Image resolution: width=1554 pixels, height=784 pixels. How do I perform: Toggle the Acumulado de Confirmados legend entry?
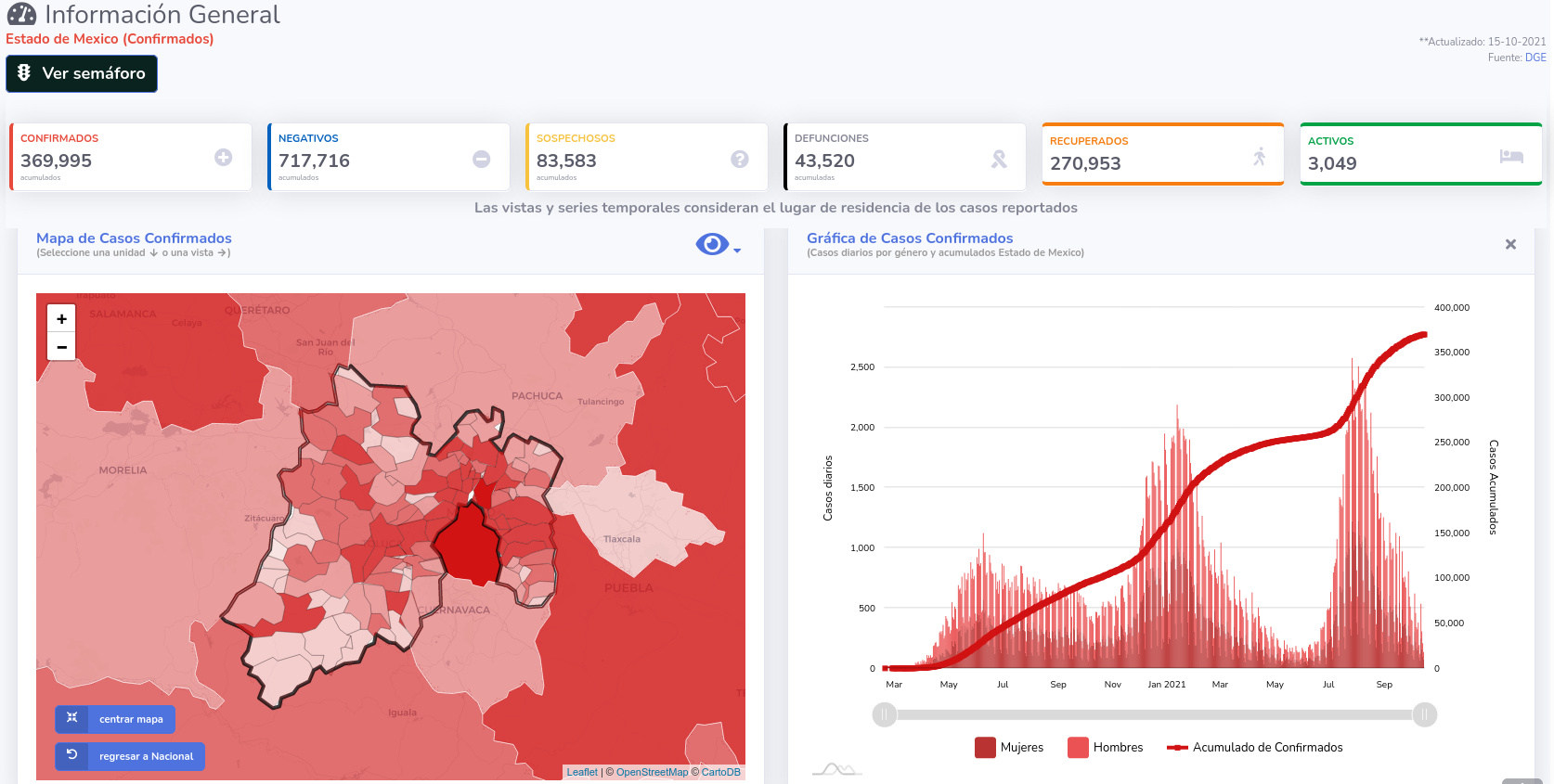click(1255, 748)
